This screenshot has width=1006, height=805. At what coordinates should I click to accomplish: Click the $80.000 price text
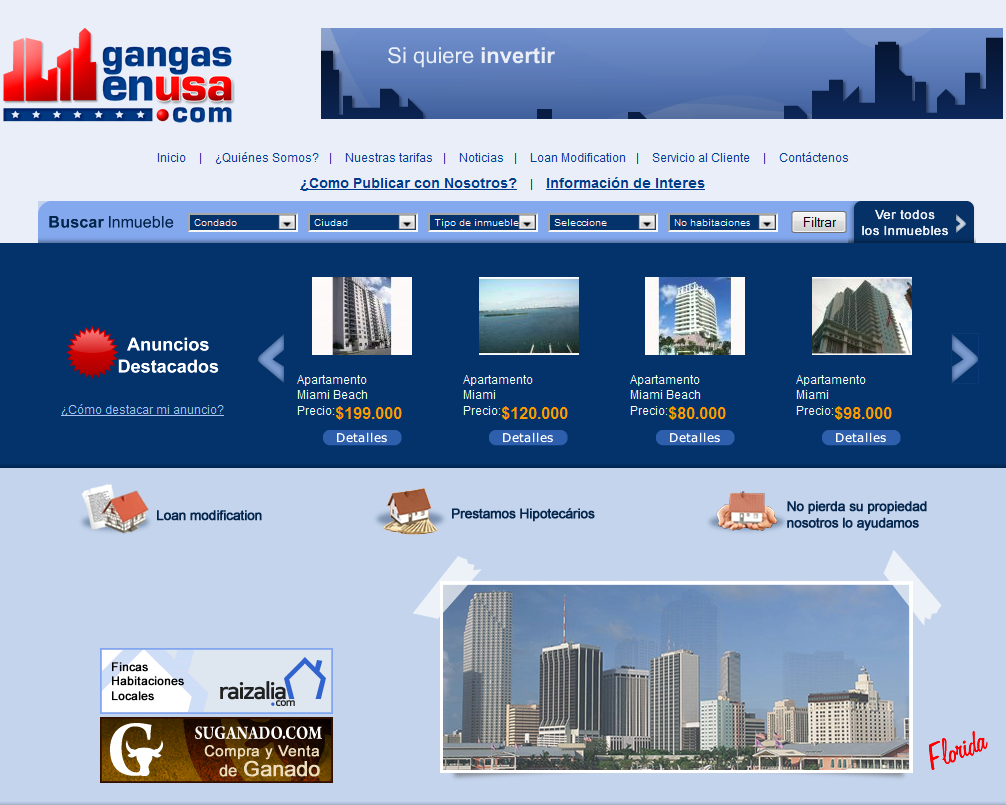pyautogui.click(x=697, y=413)
